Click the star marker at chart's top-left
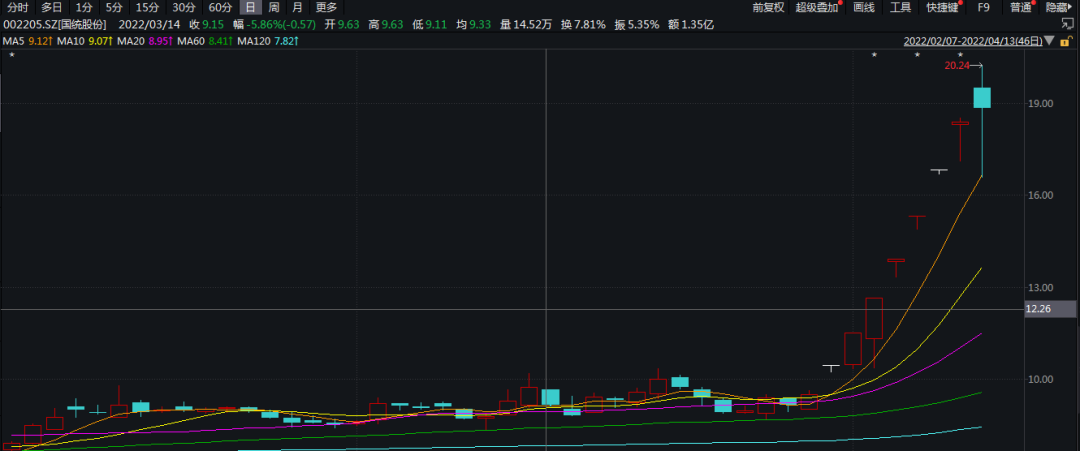 (x=11, y=54)
